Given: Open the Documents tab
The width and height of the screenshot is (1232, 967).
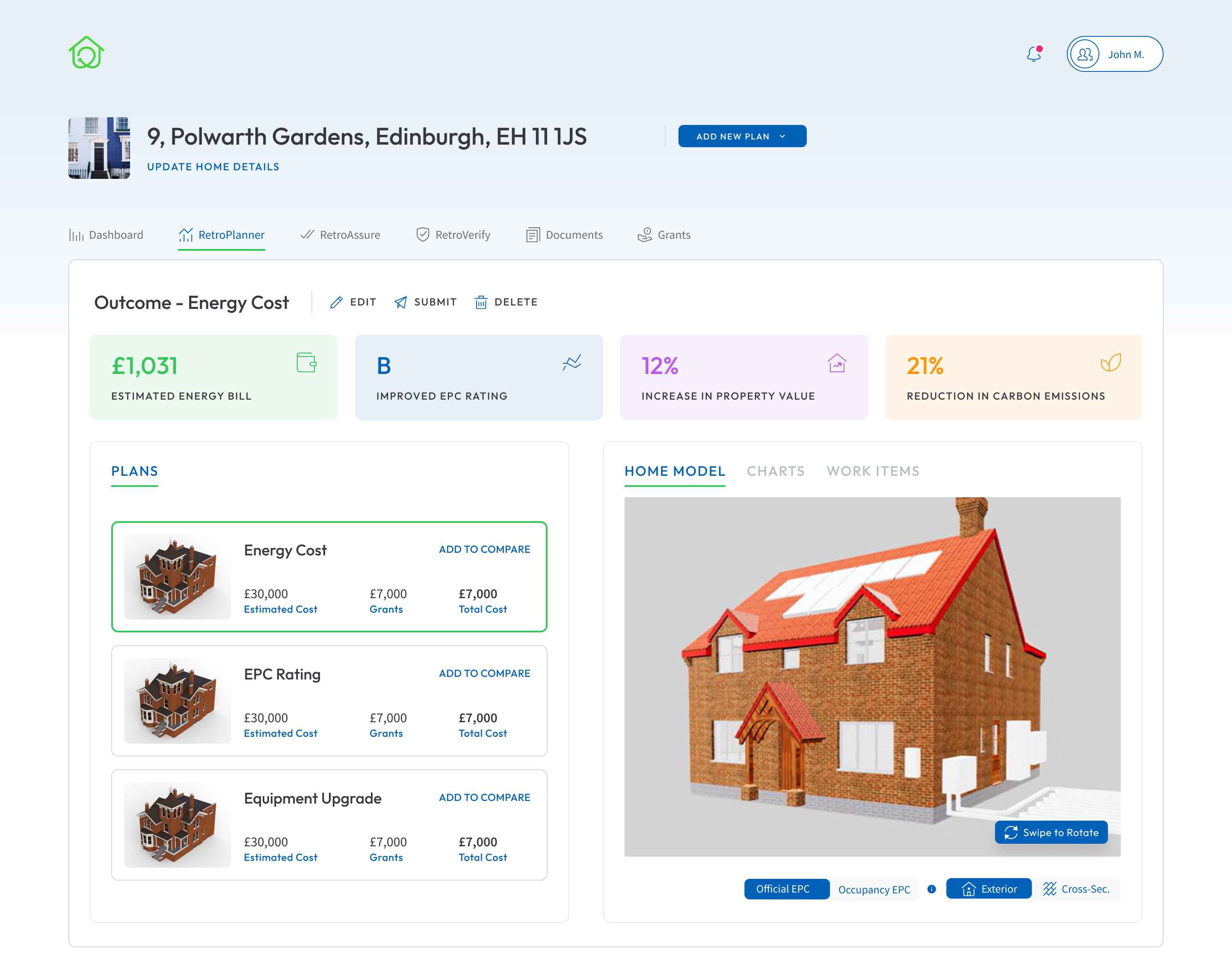Looking at the screenshot, I should click(x=564, y=235).
